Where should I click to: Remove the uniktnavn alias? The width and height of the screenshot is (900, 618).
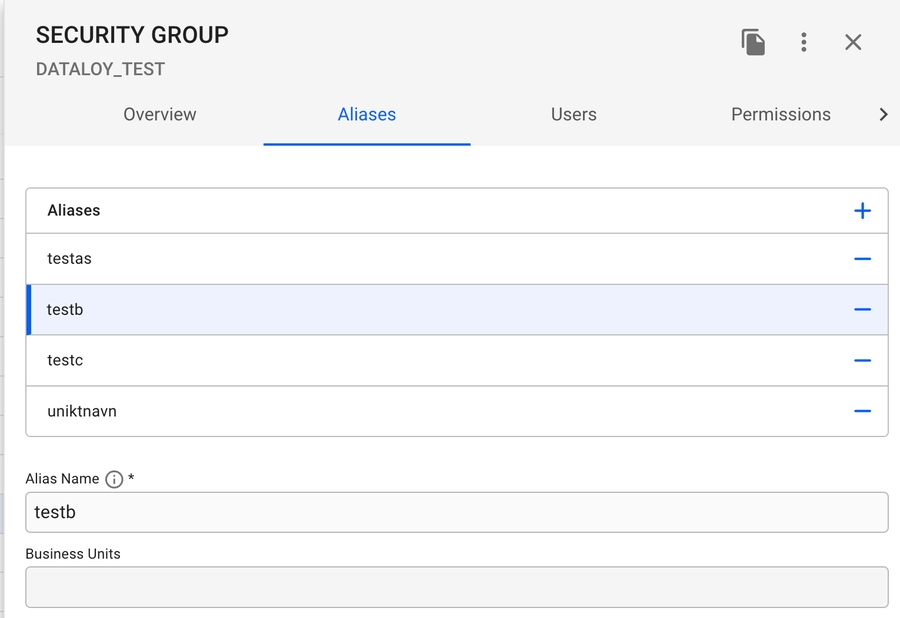862,411
